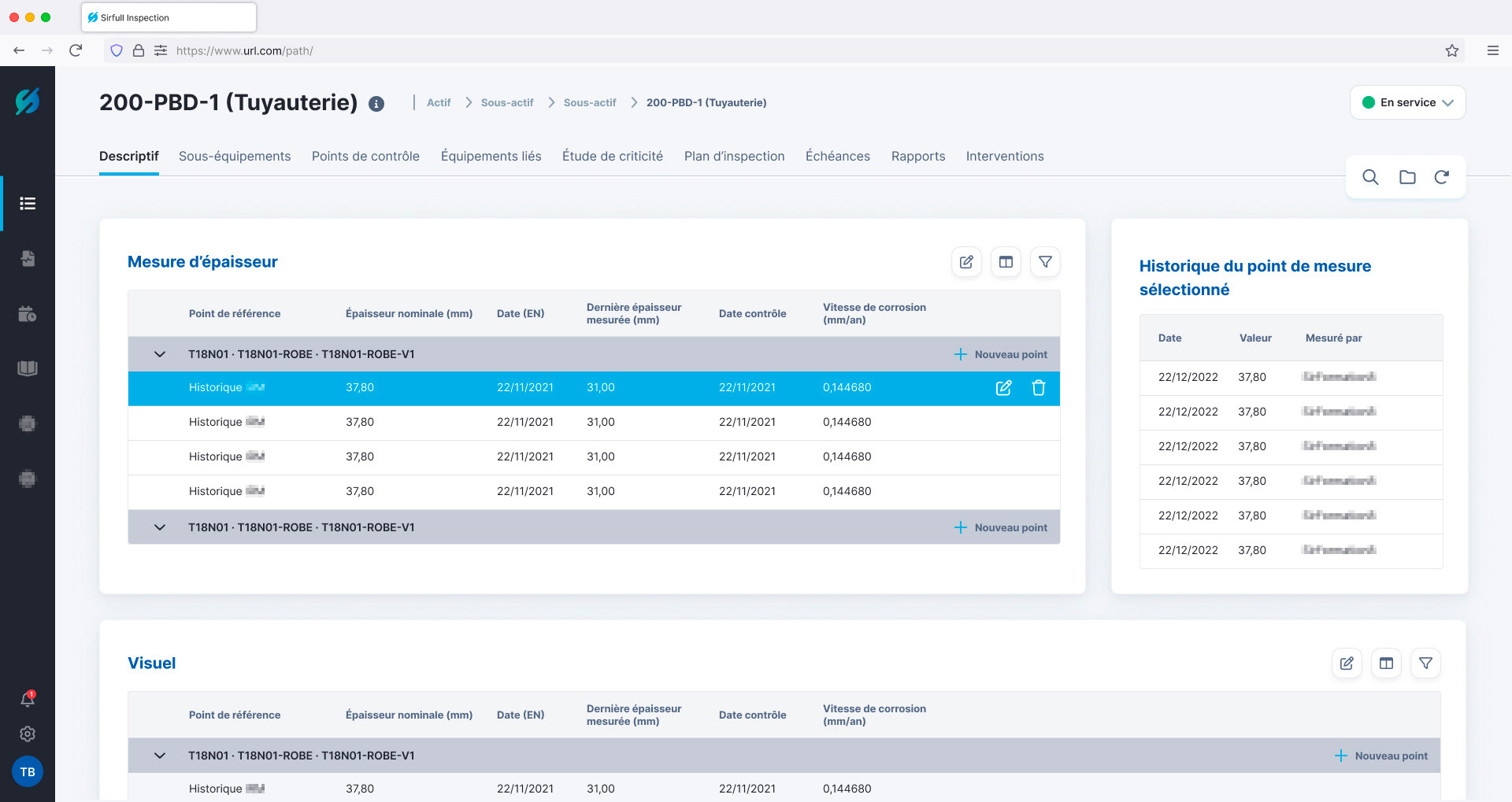The width and height of the screenshot is (1512, 802).
Task: Open the Rapports tab
Action: [x=918, y=156]
